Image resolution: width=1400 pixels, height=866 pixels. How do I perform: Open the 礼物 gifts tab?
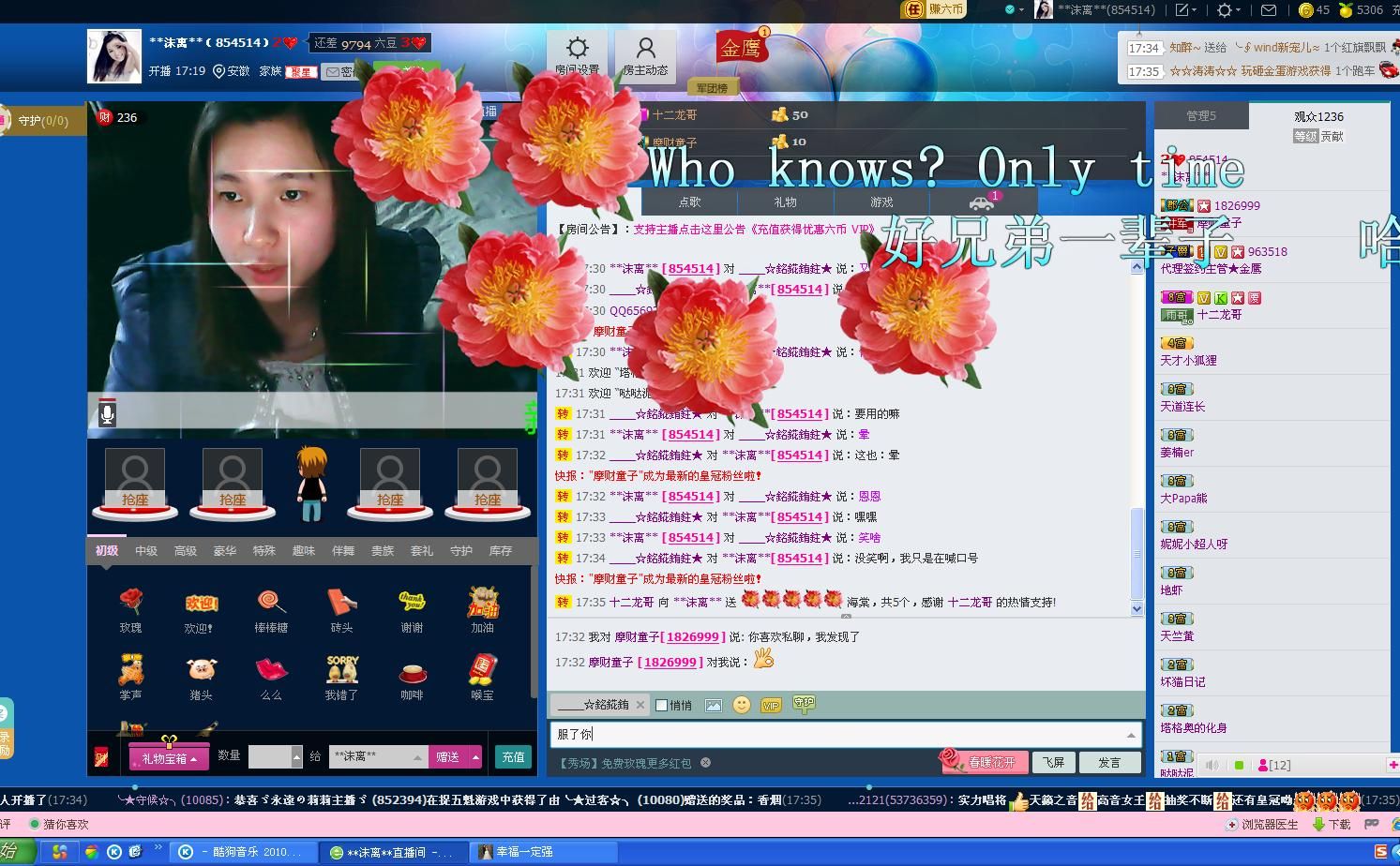click(785, 202)
